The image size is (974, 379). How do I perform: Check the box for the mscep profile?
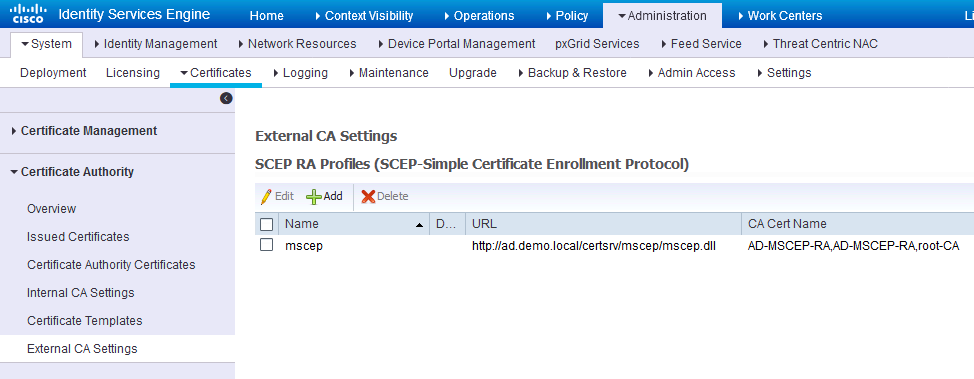[266, 245]
